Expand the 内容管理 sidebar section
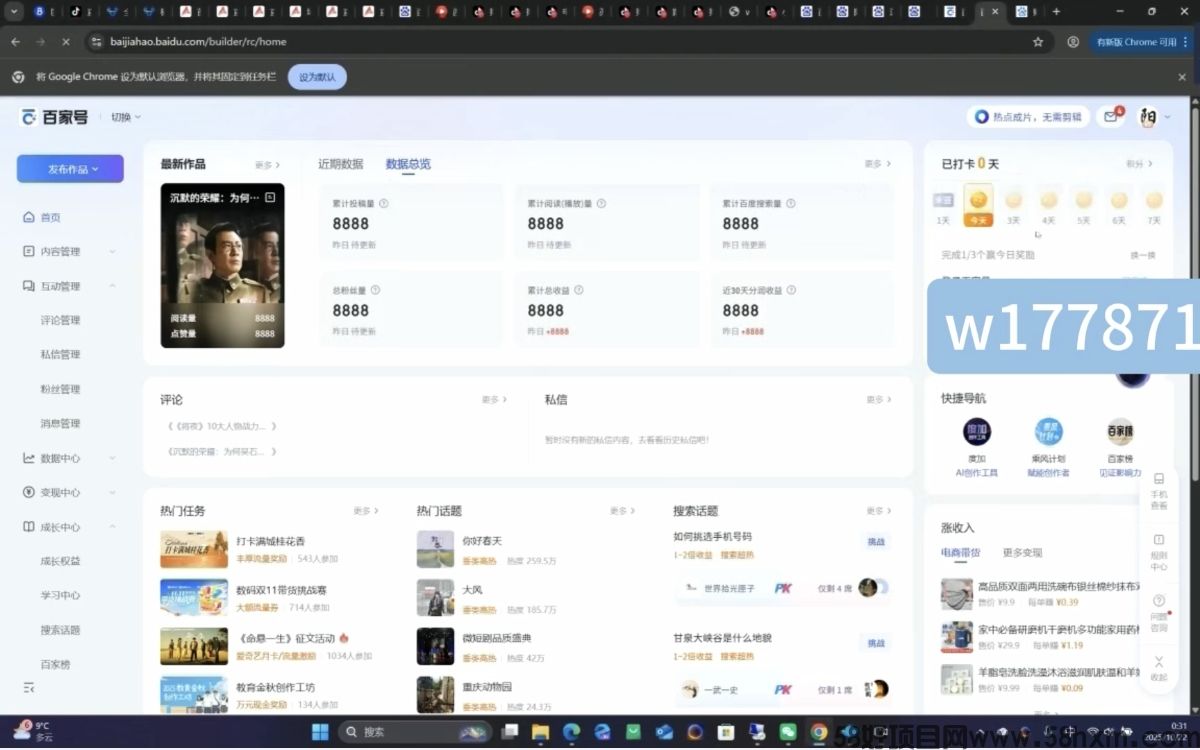The width and height of the screenshot is (1200, 750). 112,252
